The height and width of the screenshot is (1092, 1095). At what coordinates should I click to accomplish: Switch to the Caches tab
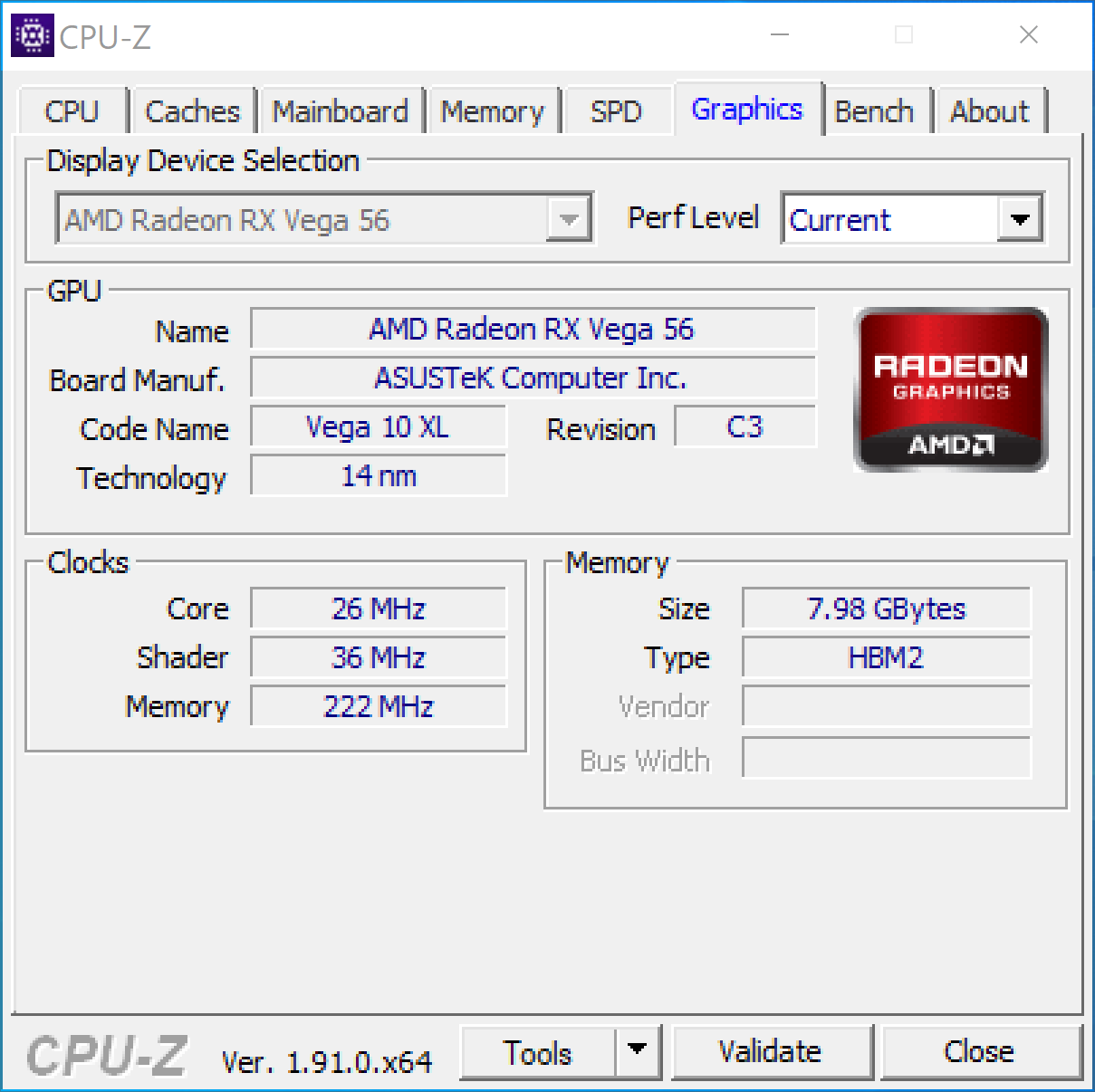[x=193, y=111]
